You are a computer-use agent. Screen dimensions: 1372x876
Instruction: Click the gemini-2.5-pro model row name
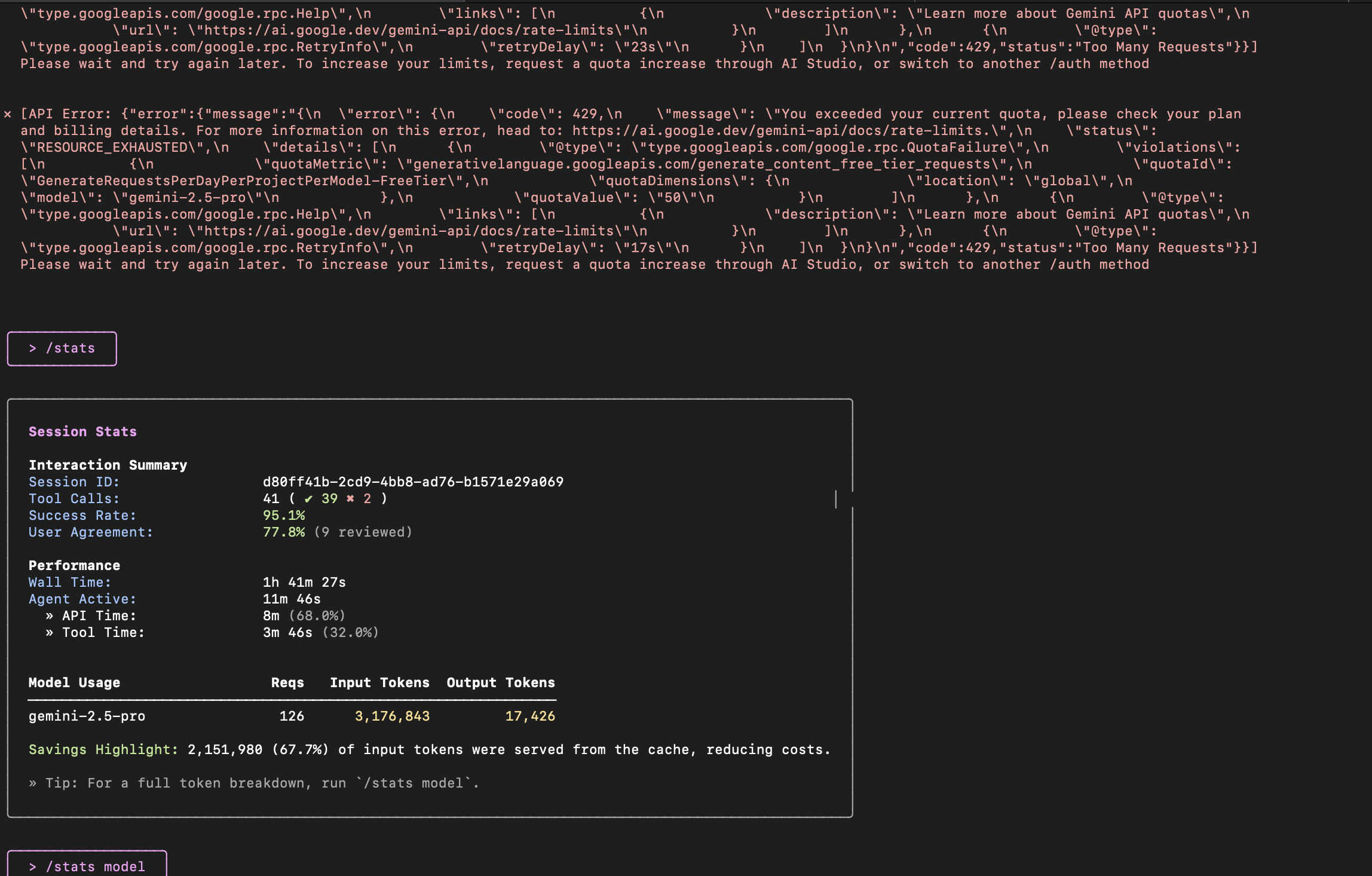click(x=87, y=716)
